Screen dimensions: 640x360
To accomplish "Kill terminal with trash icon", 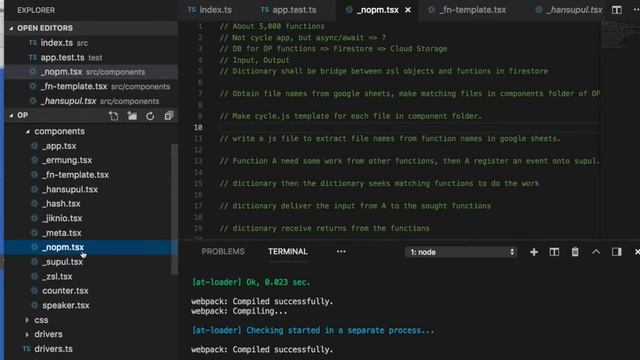I will point(575,252).
